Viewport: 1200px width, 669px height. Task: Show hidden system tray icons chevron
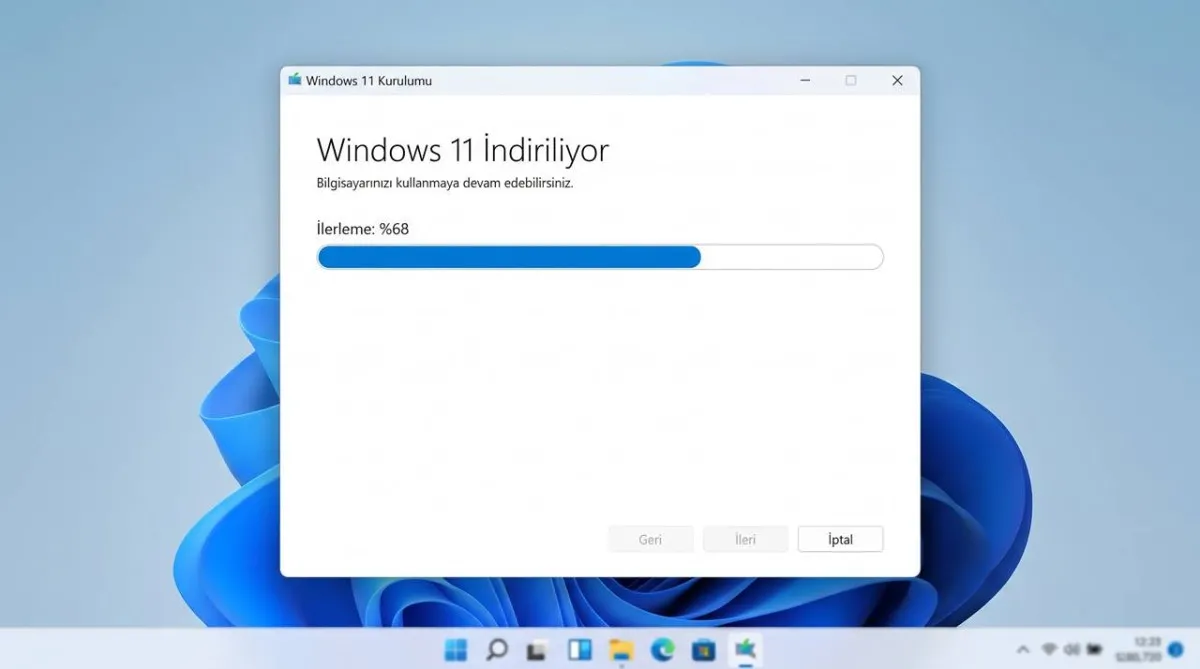pyautogui.click(x=1023, y=650)
